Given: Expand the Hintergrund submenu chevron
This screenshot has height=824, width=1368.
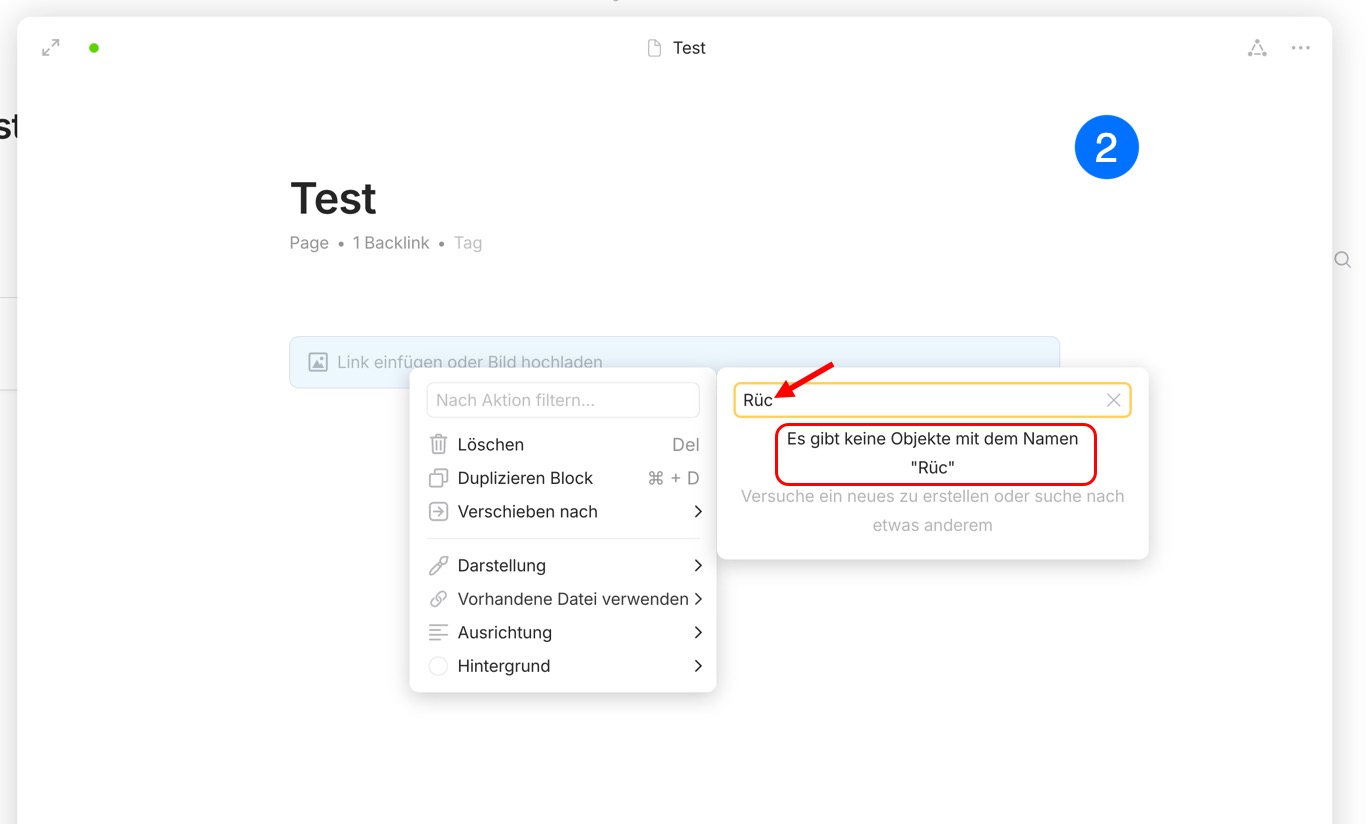Looking at the screenshot, I should coord(697,666).
